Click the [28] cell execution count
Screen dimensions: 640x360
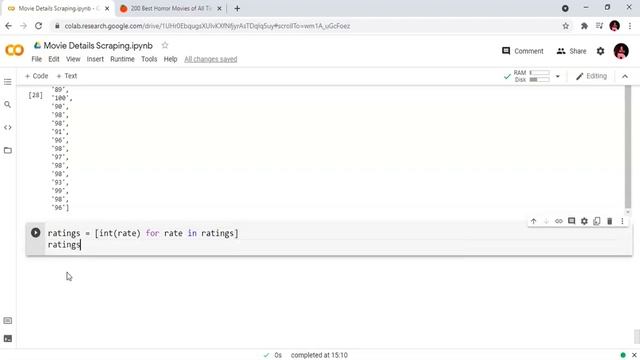pyautogui.click(x=36, y=95)
